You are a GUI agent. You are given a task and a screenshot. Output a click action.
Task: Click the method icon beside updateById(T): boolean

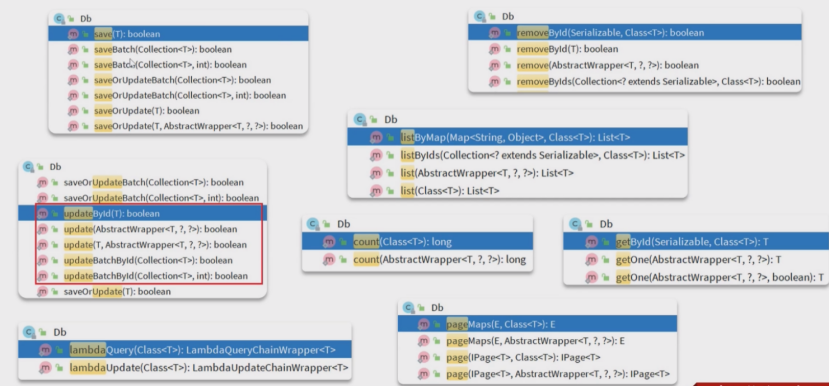[43, 214]
